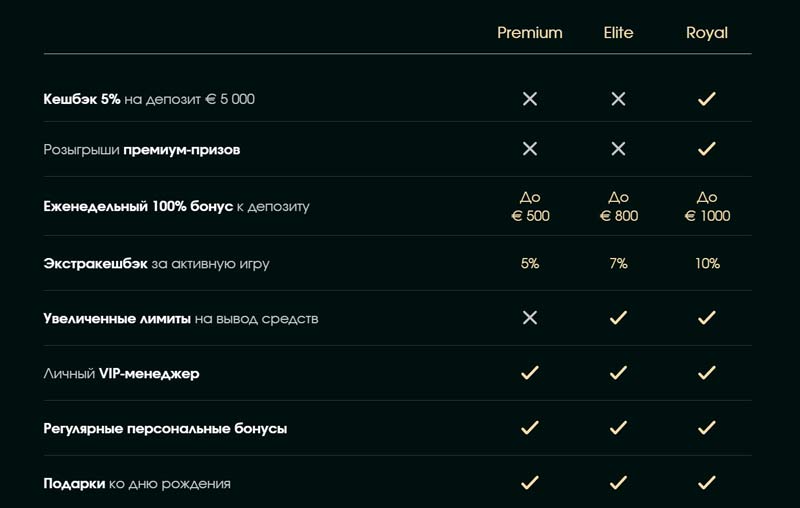
Task: Click the Premium checkmark for Подарки ко дню рождения
Action: 530,483
